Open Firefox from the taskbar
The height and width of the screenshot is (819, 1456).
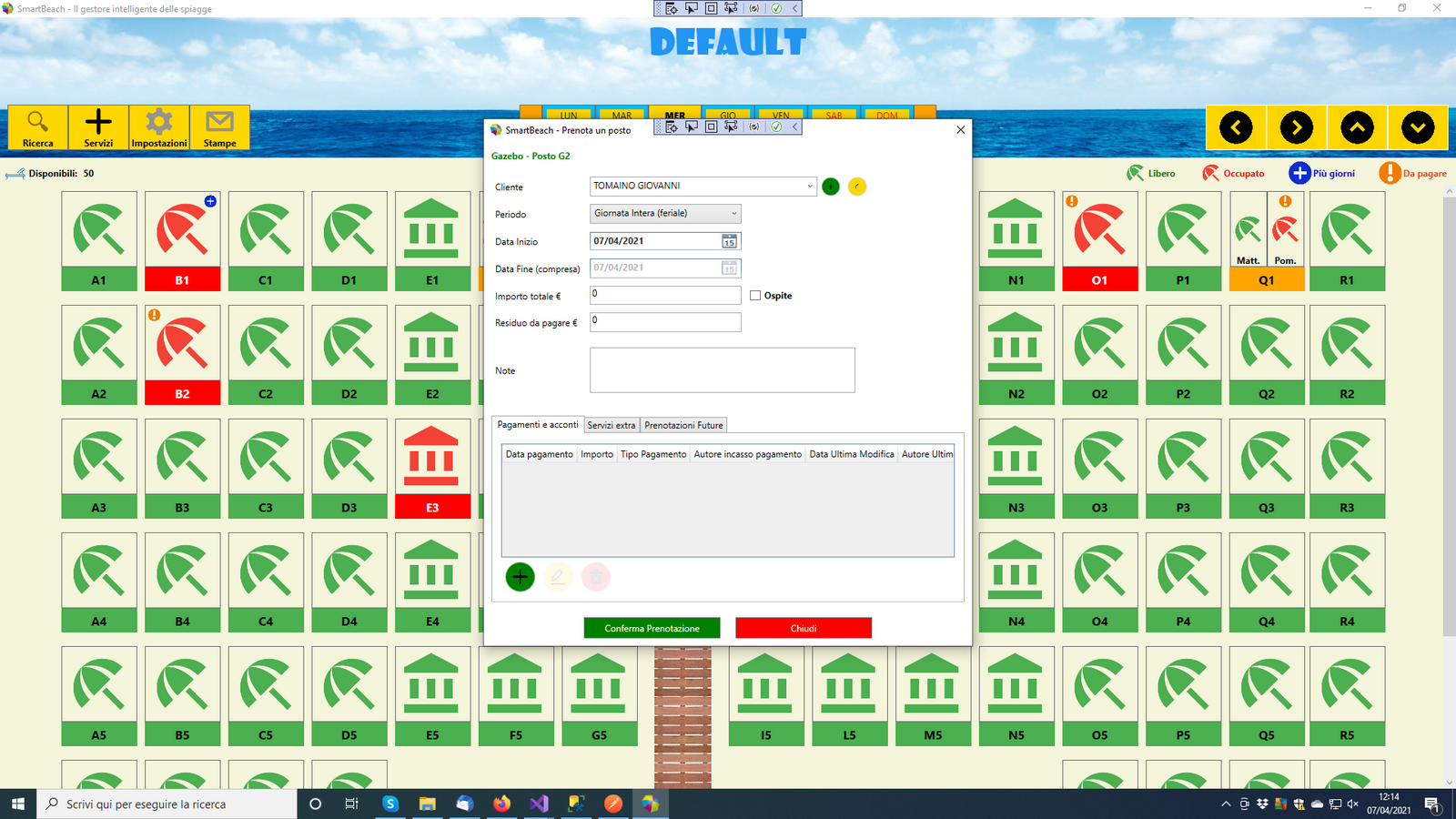coord(501,804)
